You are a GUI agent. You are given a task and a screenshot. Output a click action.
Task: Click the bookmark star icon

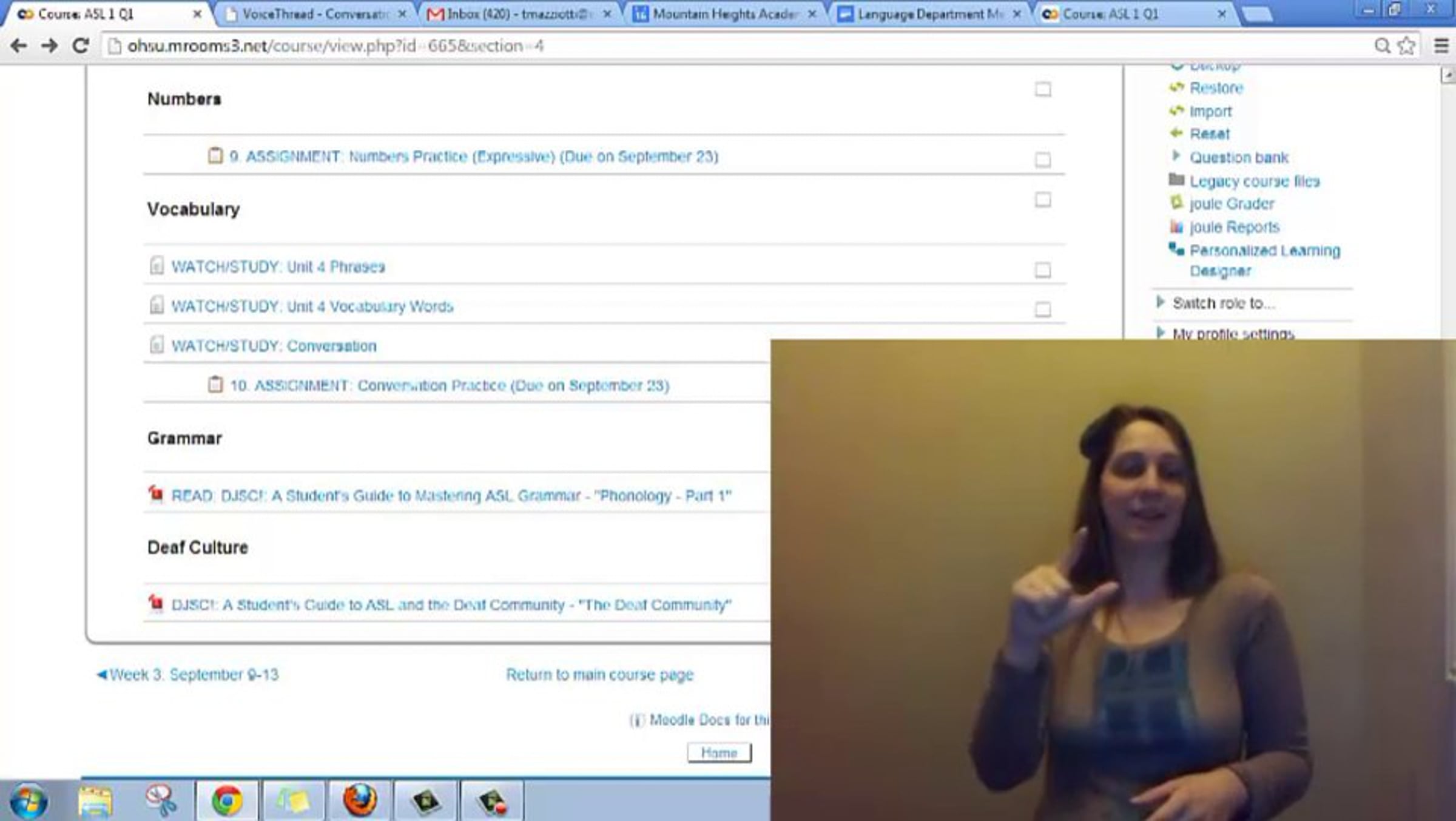tap(1406, 46)
